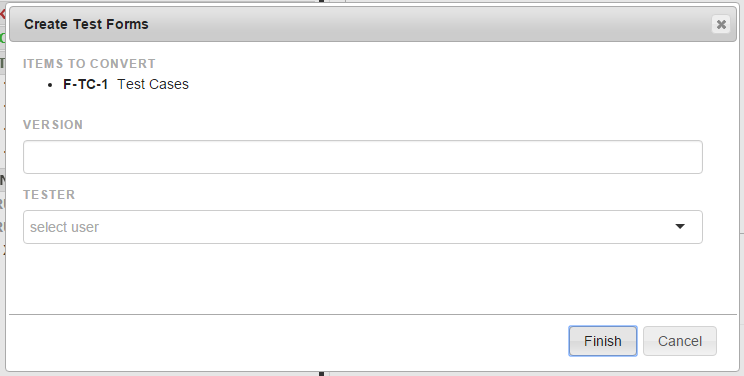The height and width of the screenshot is (376, 744).
Task: Click Finish to create test forms
Action: pyautogui.click(x=603, y=341)
